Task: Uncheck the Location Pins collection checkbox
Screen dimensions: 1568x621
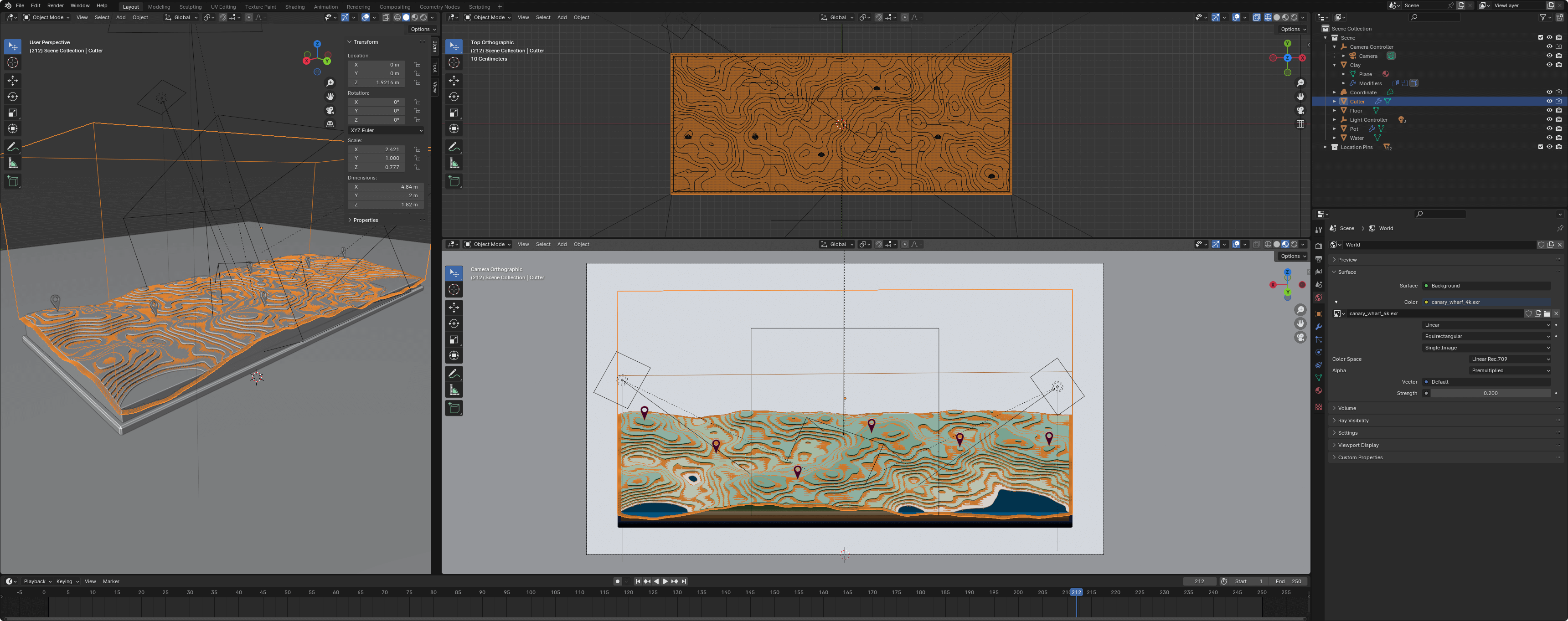Action: pos(1541,147)
